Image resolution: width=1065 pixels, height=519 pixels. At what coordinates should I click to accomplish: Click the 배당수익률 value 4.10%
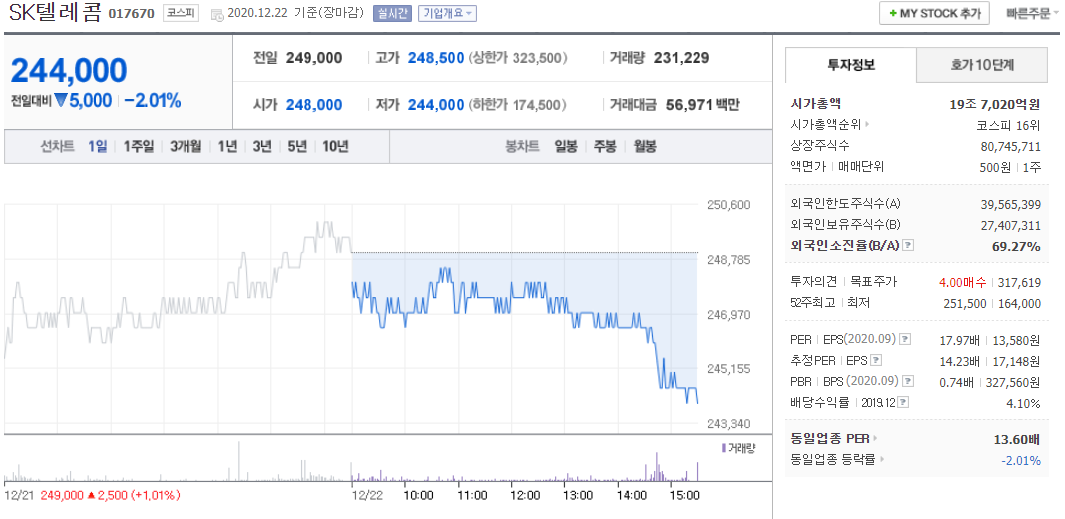coord(1024,404)
